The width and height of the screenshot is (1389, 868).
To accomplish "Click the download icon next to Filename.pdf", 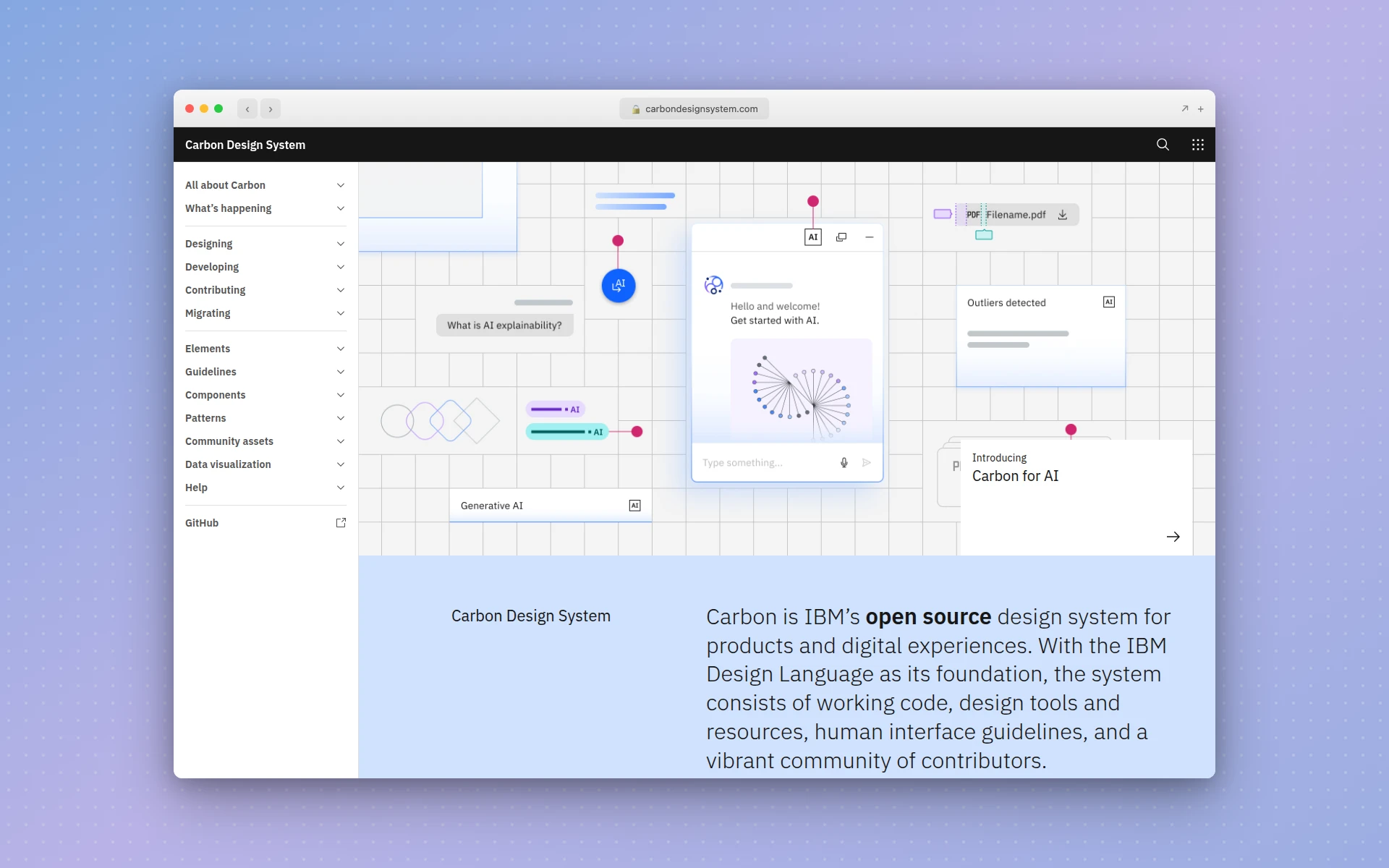I will click(1062, 214).
